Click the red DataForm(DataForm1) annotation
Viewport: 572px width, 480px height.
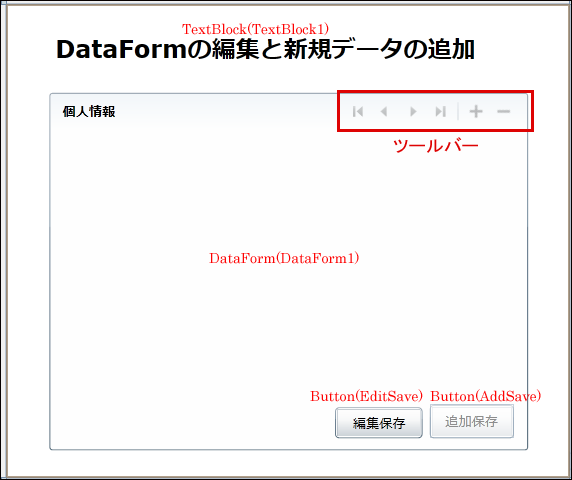click(x=284, y=258)
